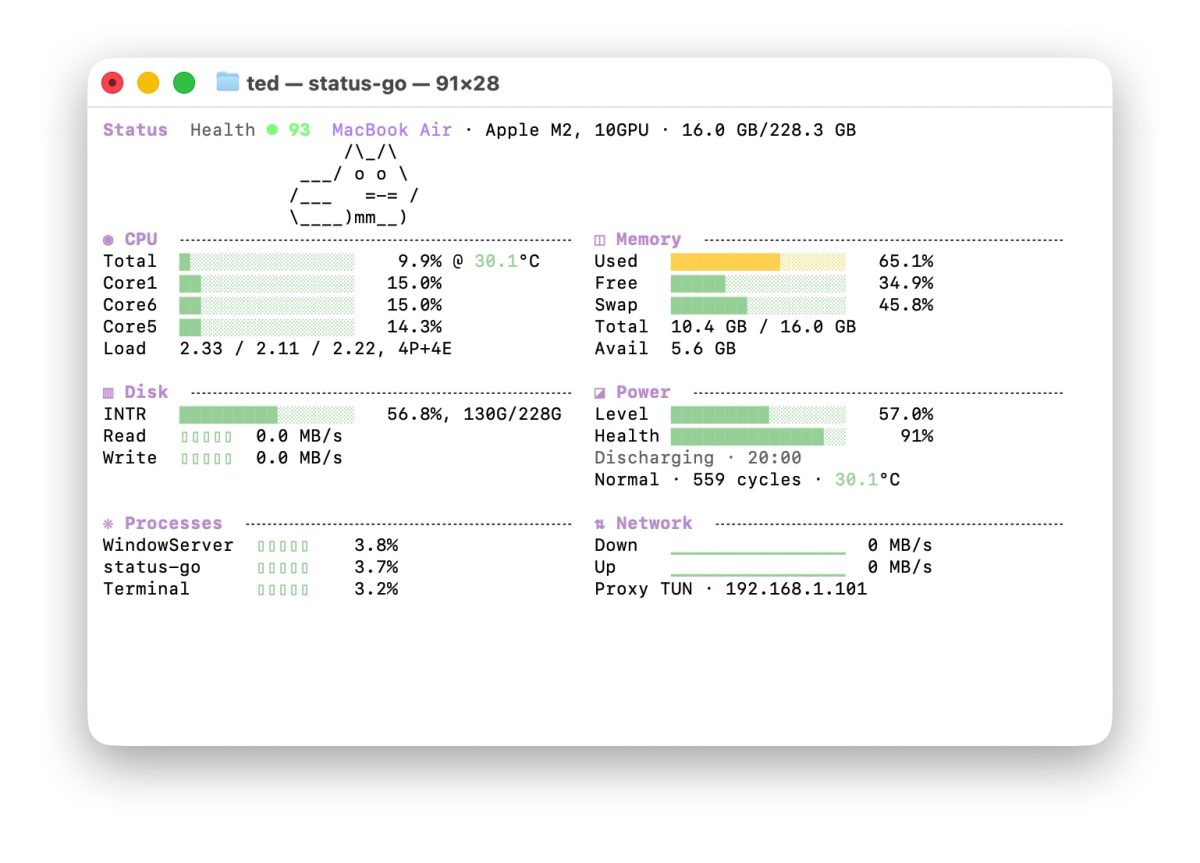Click the memory free value '34.9%'

[x=906, y=283]
